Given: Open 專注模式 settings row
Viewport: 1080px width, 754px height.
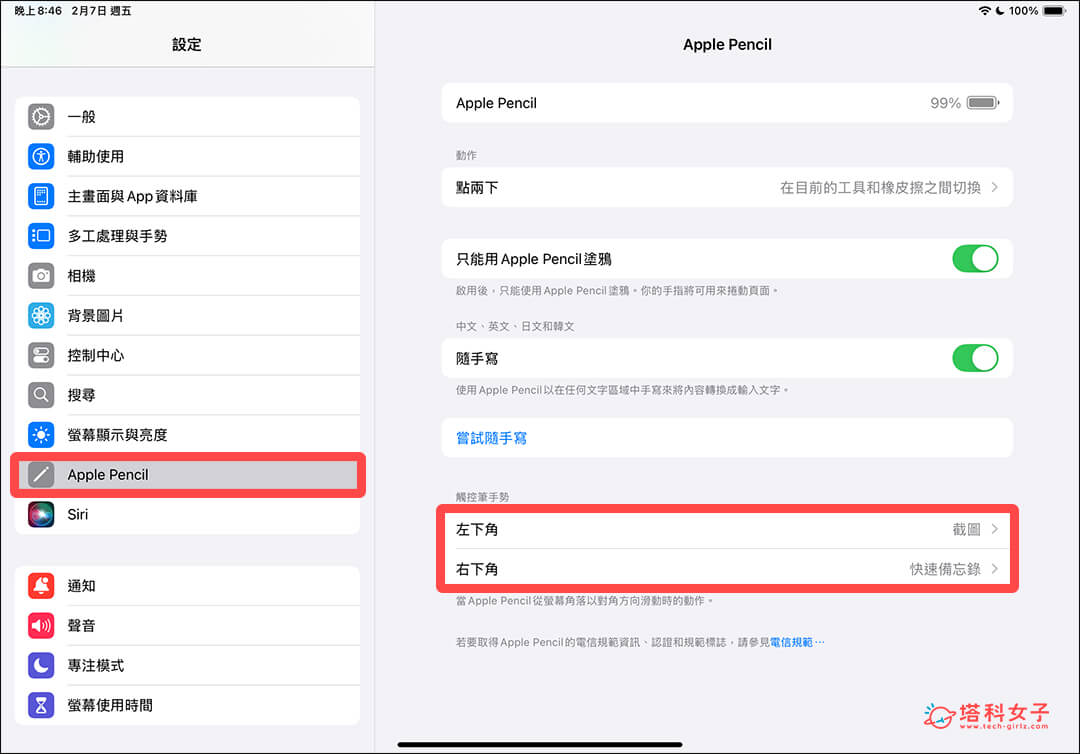Looking at the screenshot, I should tap(187, 665).
